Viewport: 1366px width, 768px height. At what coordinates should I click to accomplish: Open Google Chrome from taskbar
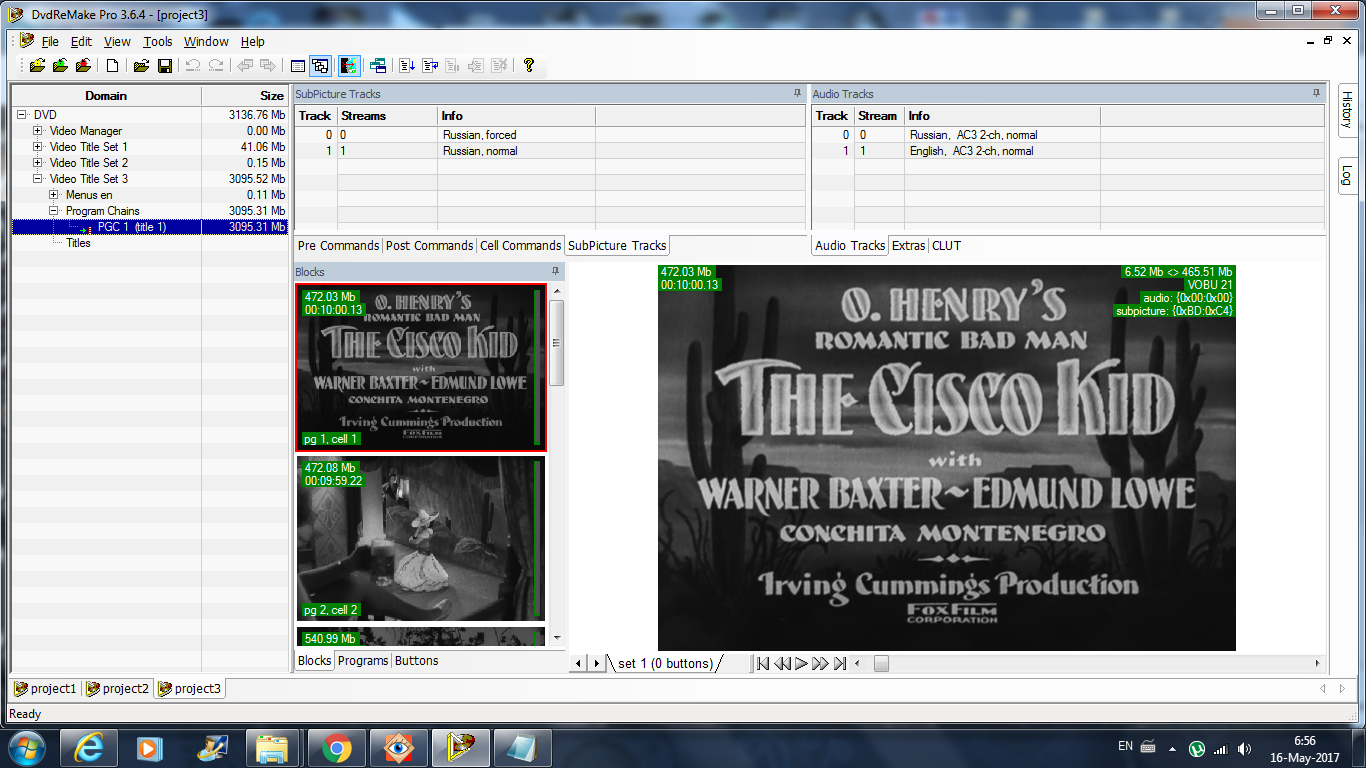tap(336, 748)
